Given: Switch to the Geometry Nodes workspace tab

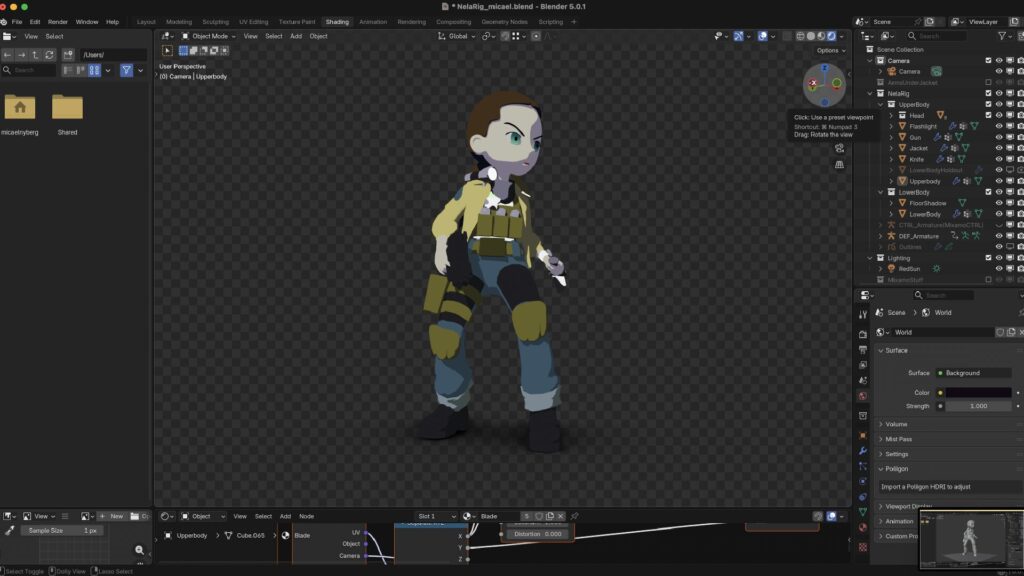Looking at the screenshot, I should coord(503,21).
